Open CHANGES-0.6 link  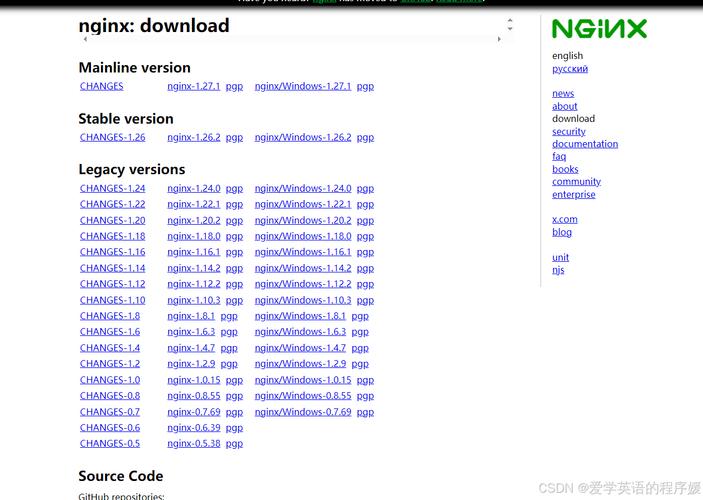110,427
